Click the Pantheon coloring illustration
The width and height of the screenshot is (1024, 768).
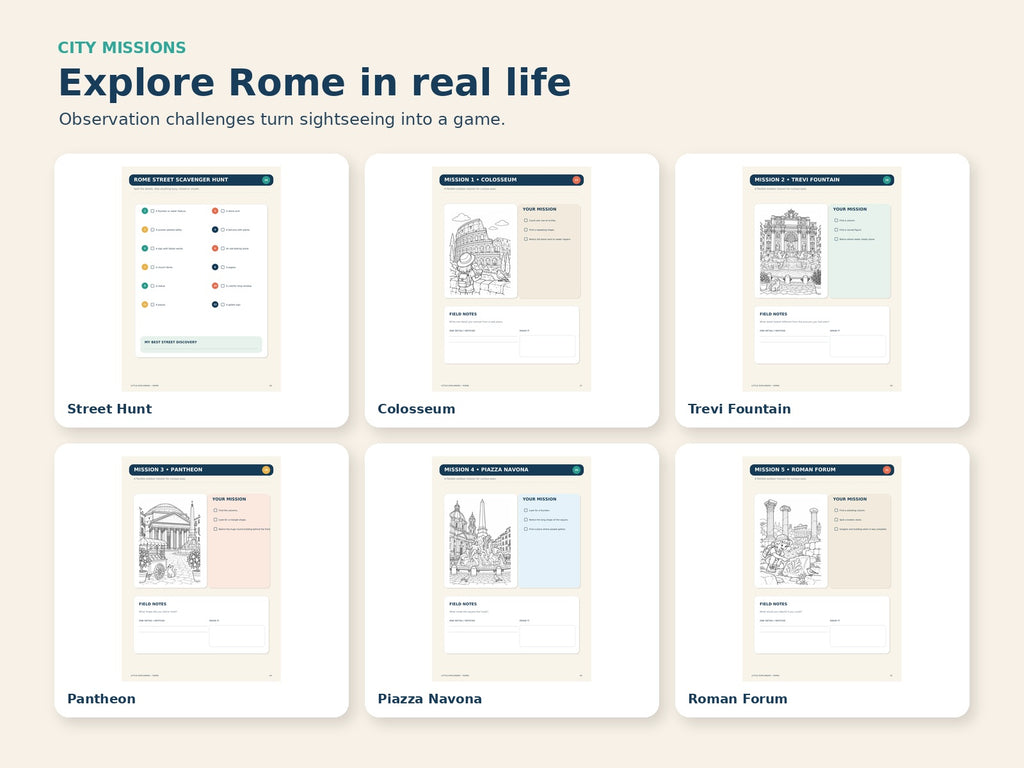pos(170,541)
